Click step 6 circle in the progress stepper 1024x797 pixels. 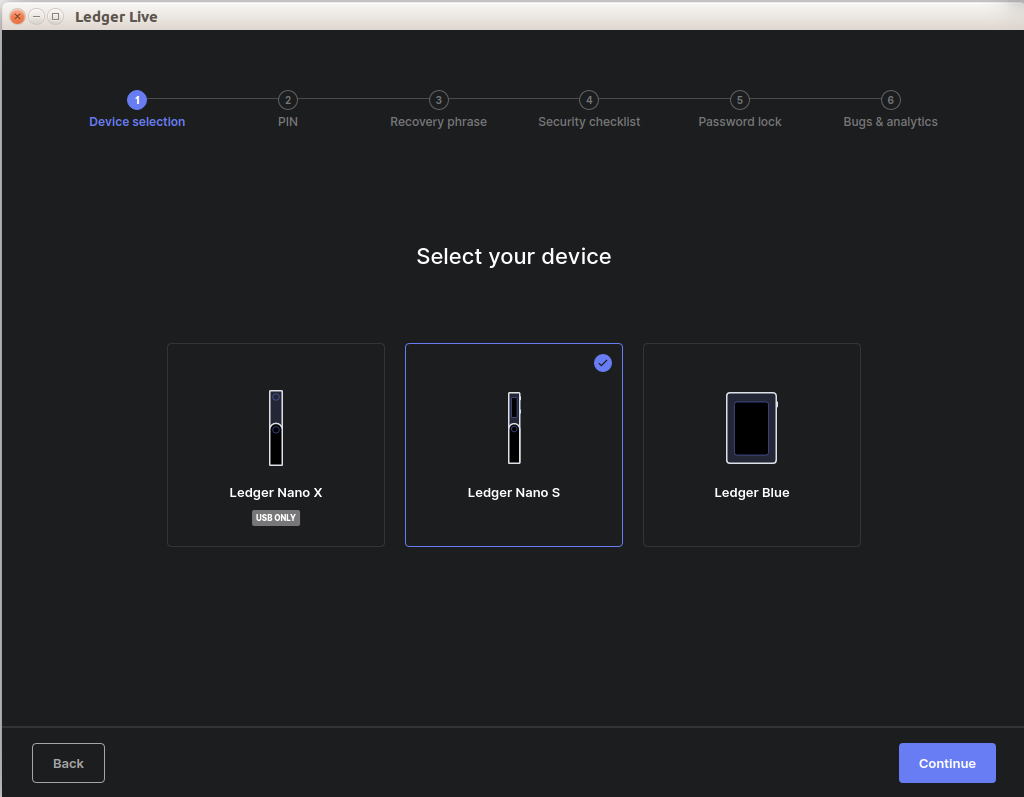coord(891,100)
